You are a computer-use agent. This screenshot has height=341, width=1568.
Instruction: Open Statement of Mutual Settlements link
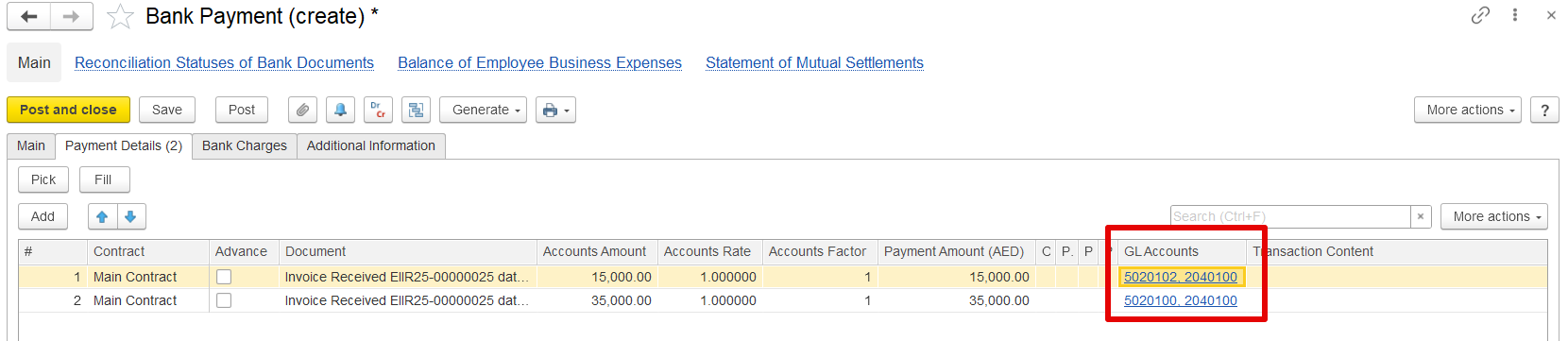pyautogui.click(x=814, y=62)
